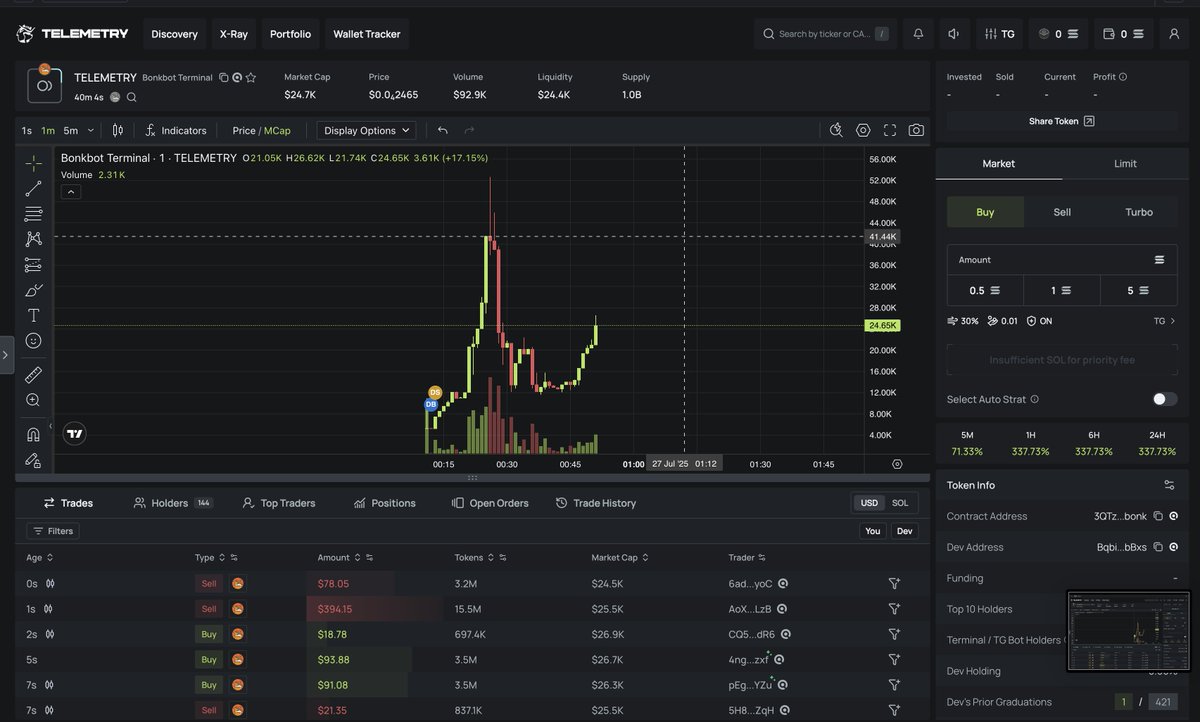Select the trend line drawing tool

33,188
